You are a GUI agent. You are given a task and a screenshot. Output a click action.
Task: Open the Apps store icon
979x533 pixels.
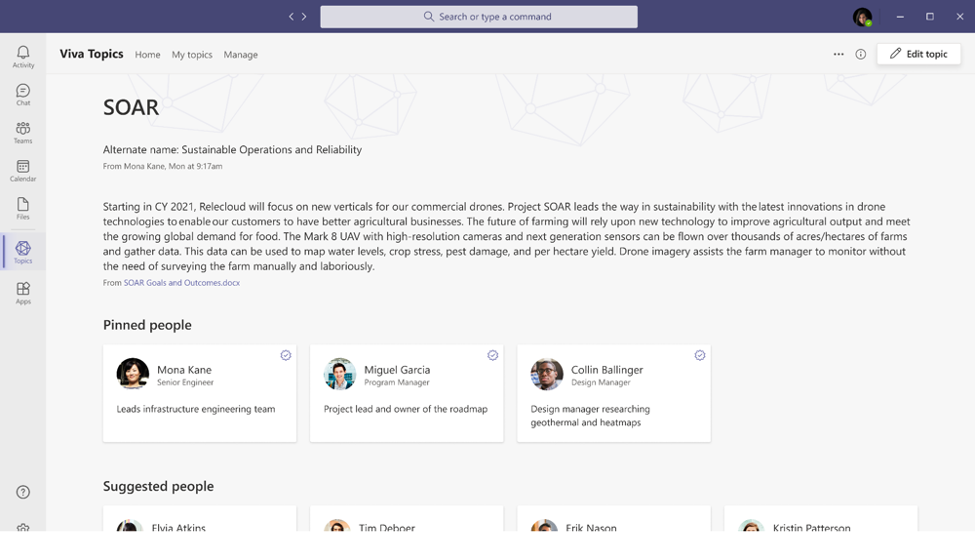point(23,293)
